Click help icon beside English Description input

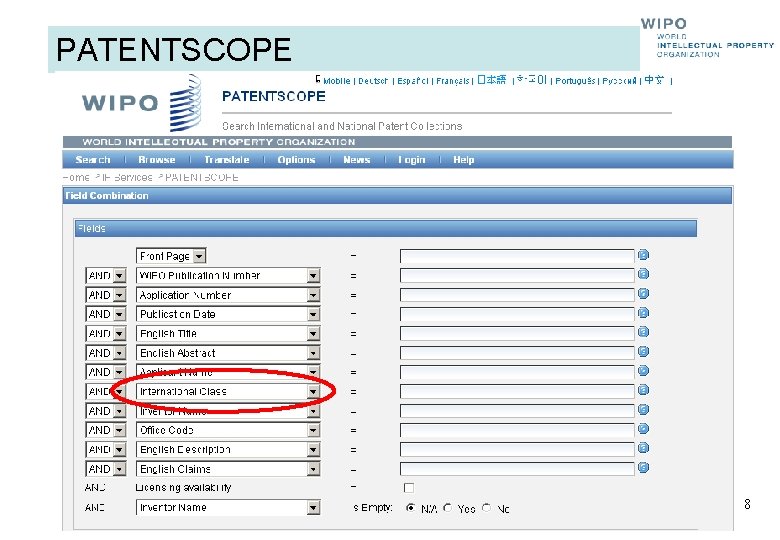(643, 449)
